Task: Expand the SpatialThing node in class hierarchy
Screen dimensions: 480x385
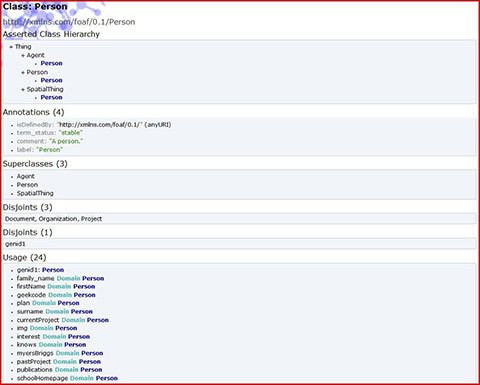Action: pos(23,89)
